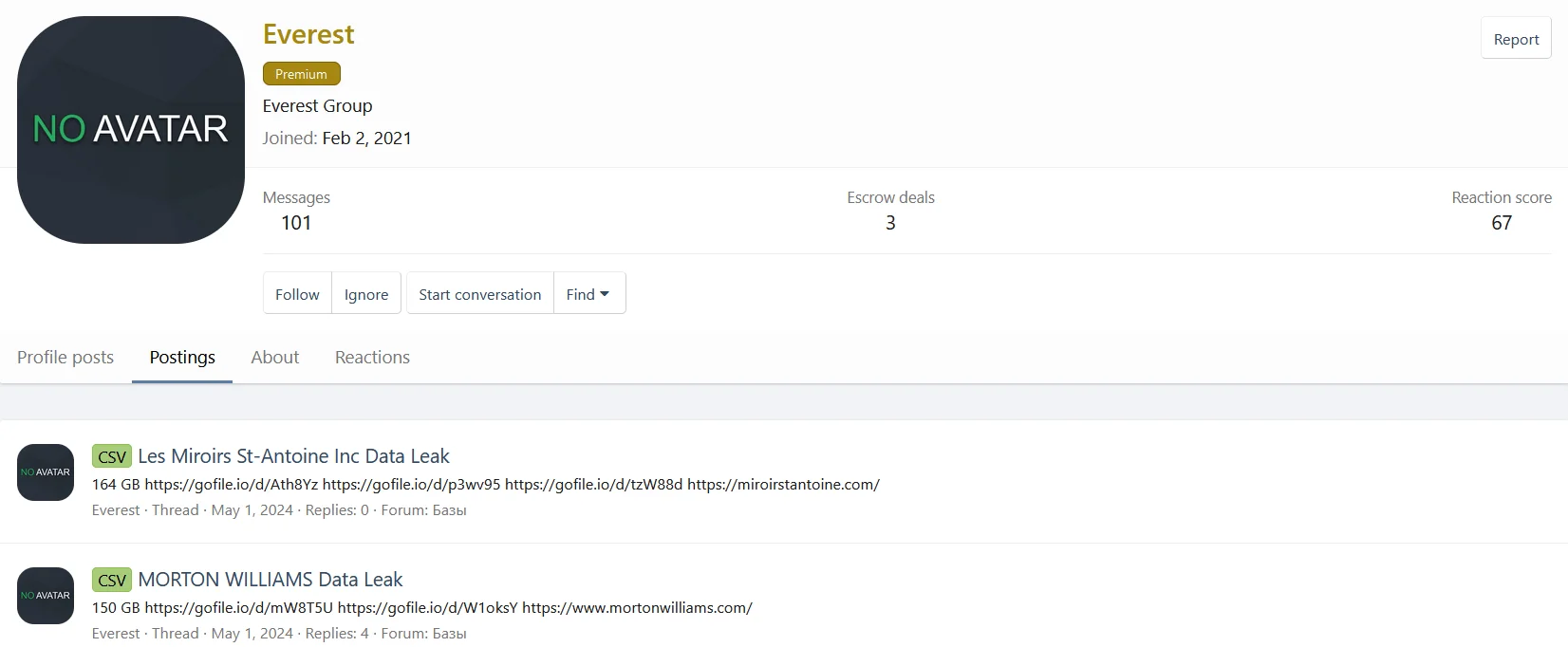Click the May 1, 2024 date under Les Miroirs

252,510
